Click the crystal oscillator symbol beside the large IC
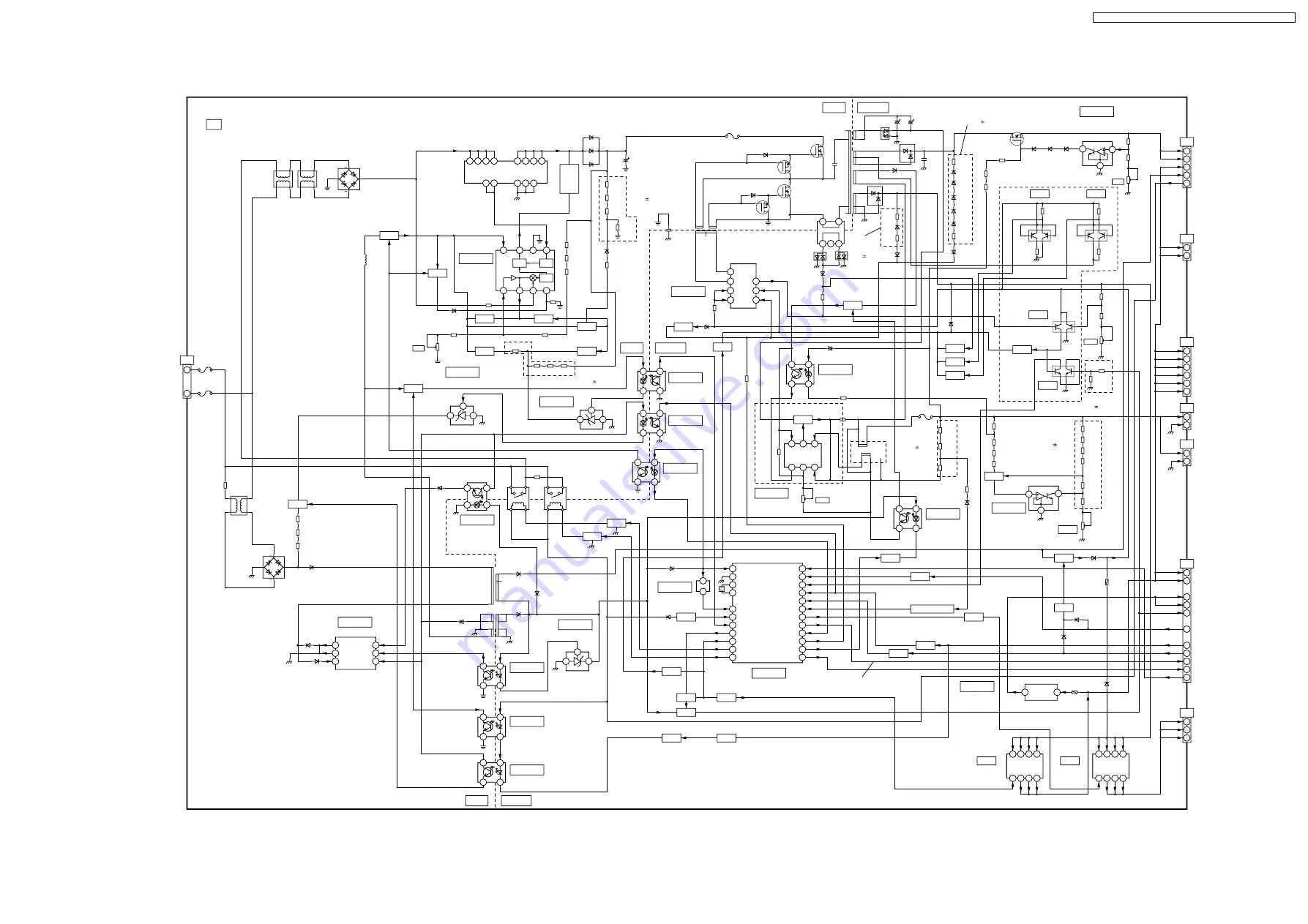Viewport: 1308px width, 924px height. click(722, 588)
